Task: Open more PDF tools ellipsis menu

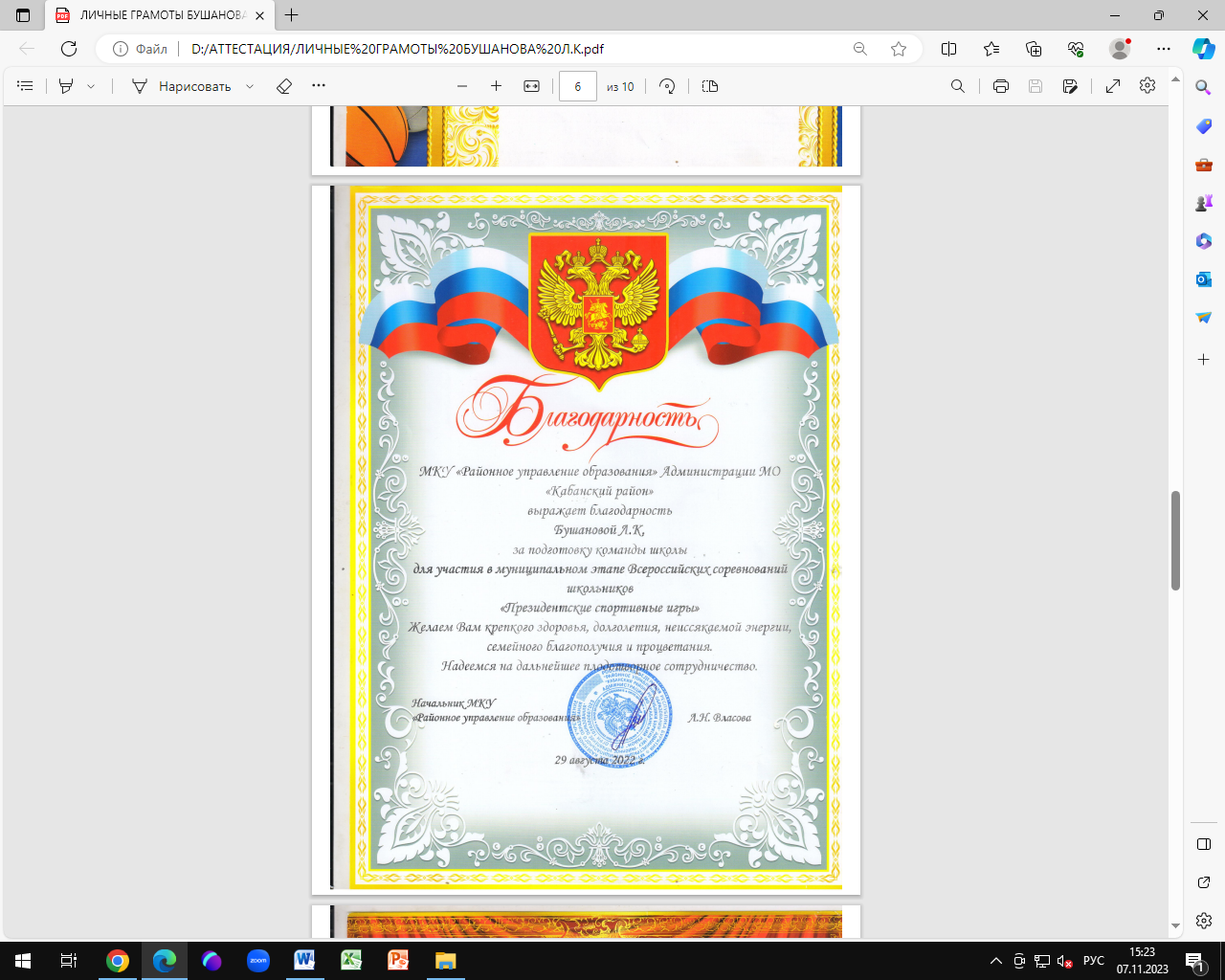Action: click(x=319, y=86)
